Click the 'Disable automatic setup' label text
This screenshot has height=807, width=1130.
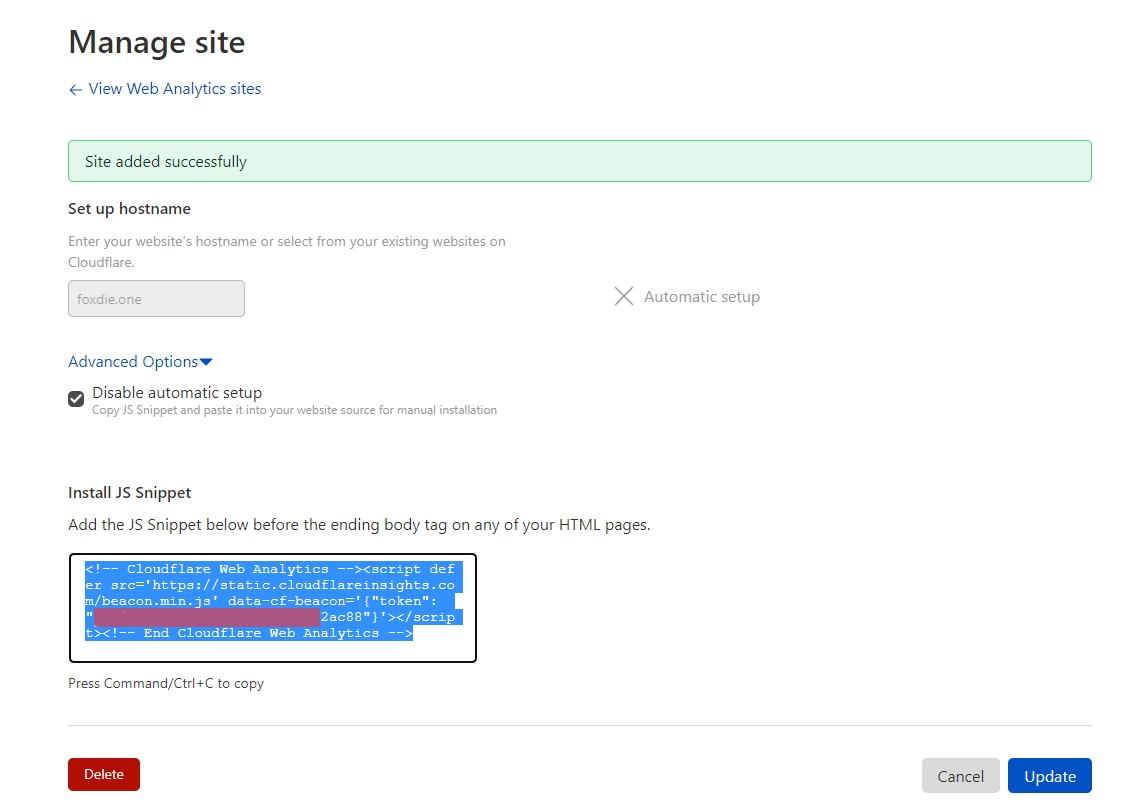[177, 393]
